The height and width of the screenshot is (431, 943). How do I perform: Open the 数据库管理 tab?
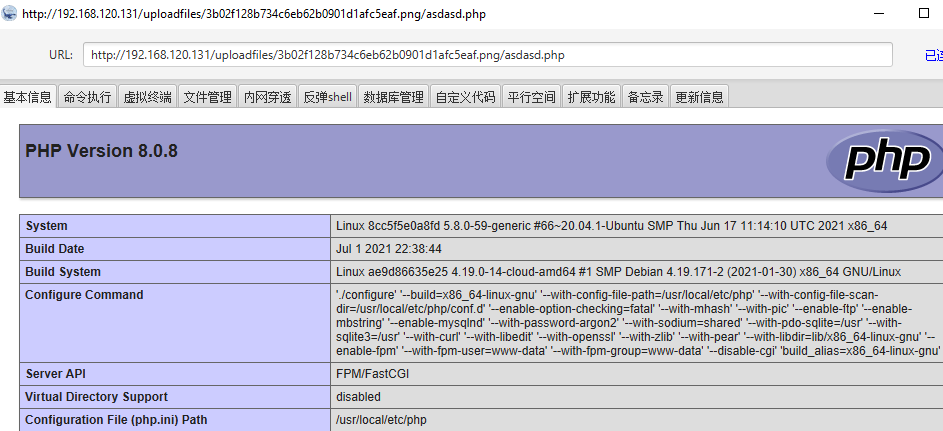[394, 97]
